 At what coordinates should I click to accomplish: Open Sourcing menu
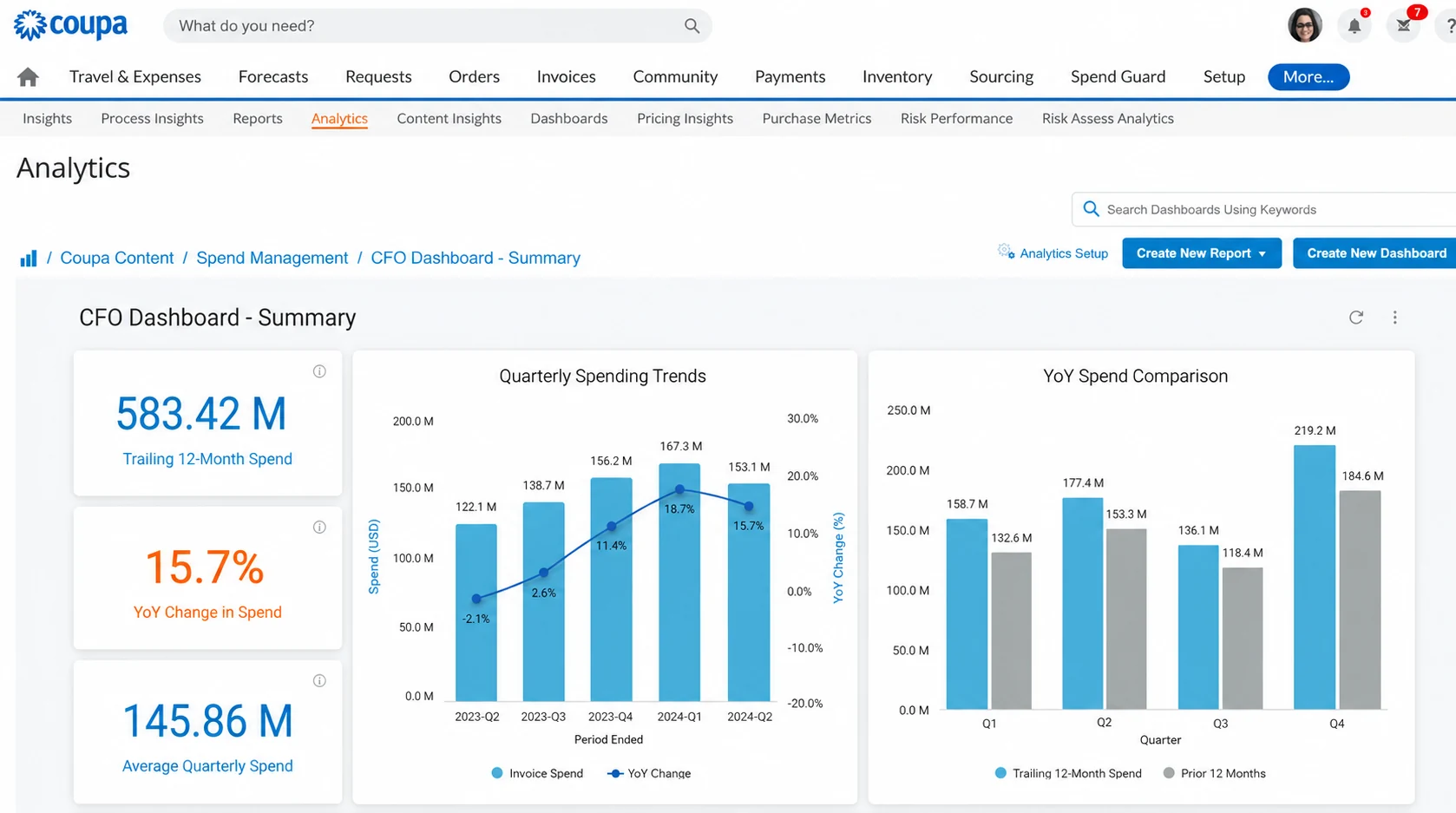(1001, 77)
